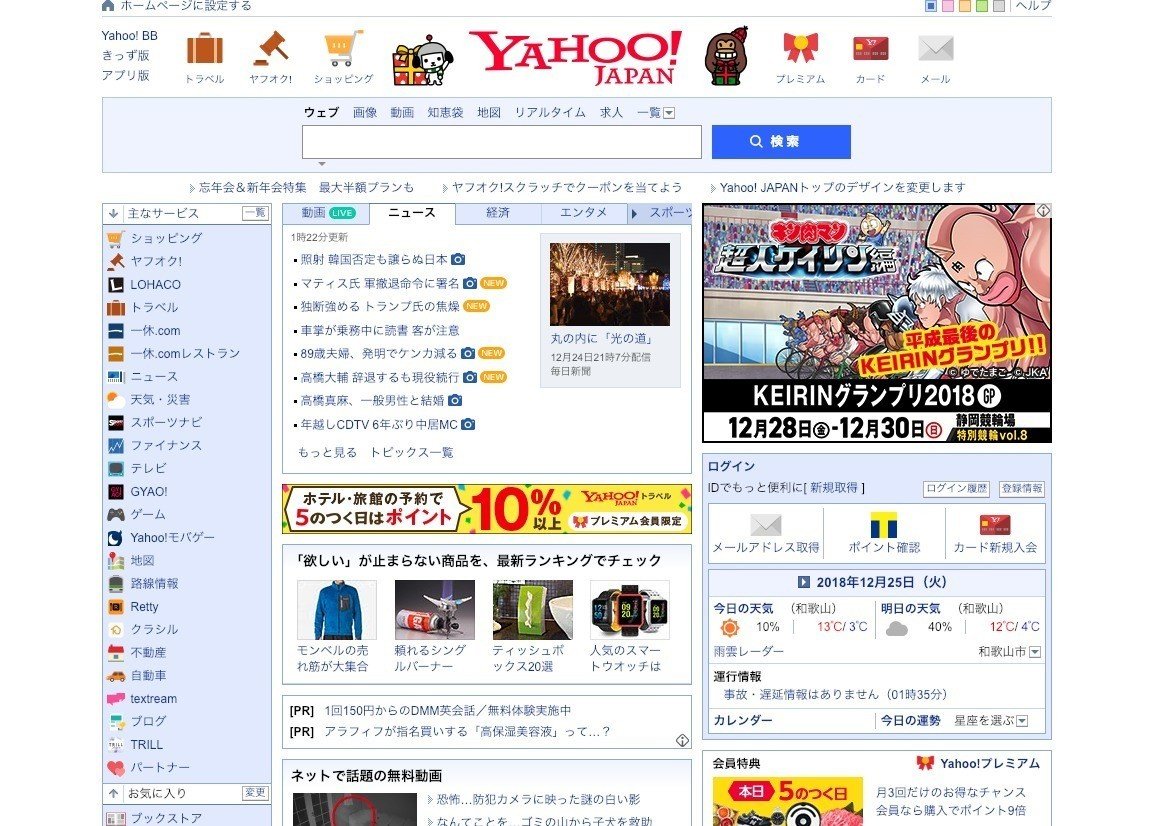The width and height of the screenshot is (1160, 826).
Task: Select the 画像 search category
Action: point(365,112)
